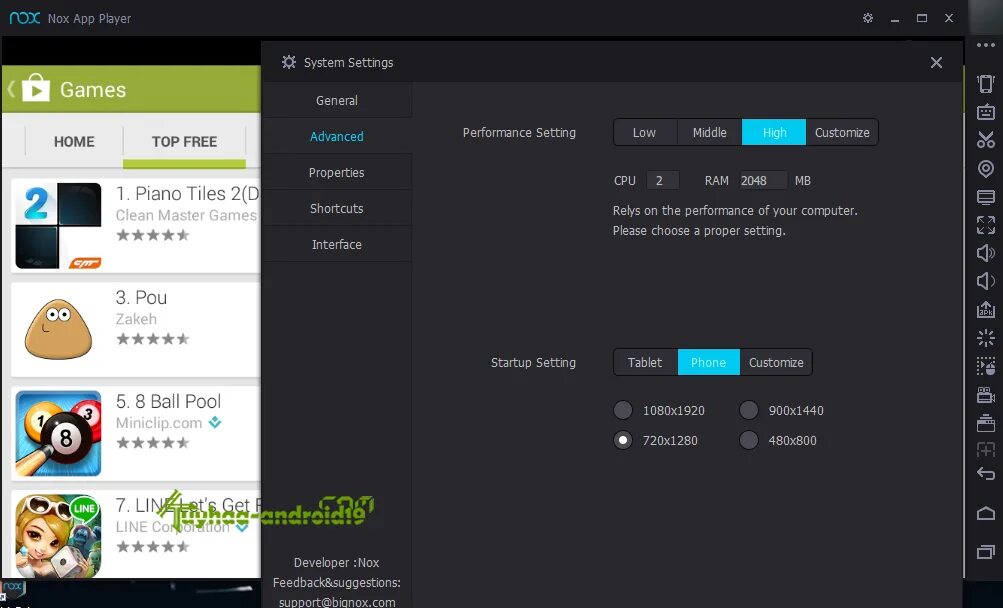Click the dimmed add-screen plus icon
1003x608 pixels.
point(986,450)
